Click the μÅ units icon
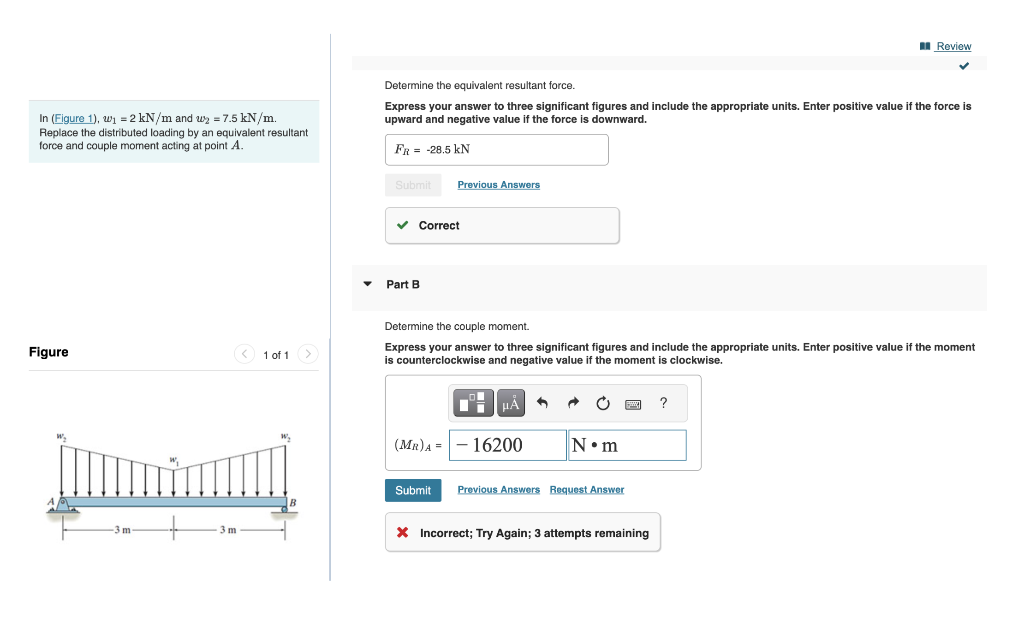 click(x=509, y=403)
